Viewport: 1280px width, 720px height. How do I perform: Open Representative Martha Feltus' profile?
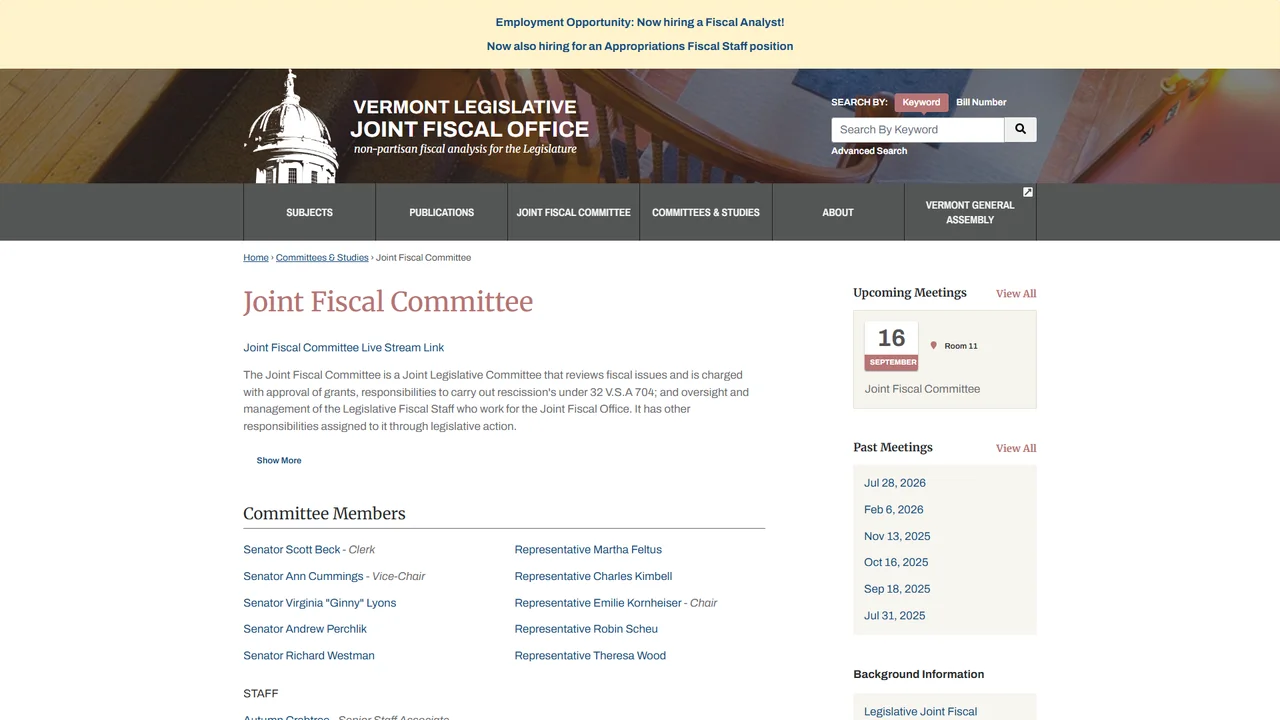pos(588,550)
